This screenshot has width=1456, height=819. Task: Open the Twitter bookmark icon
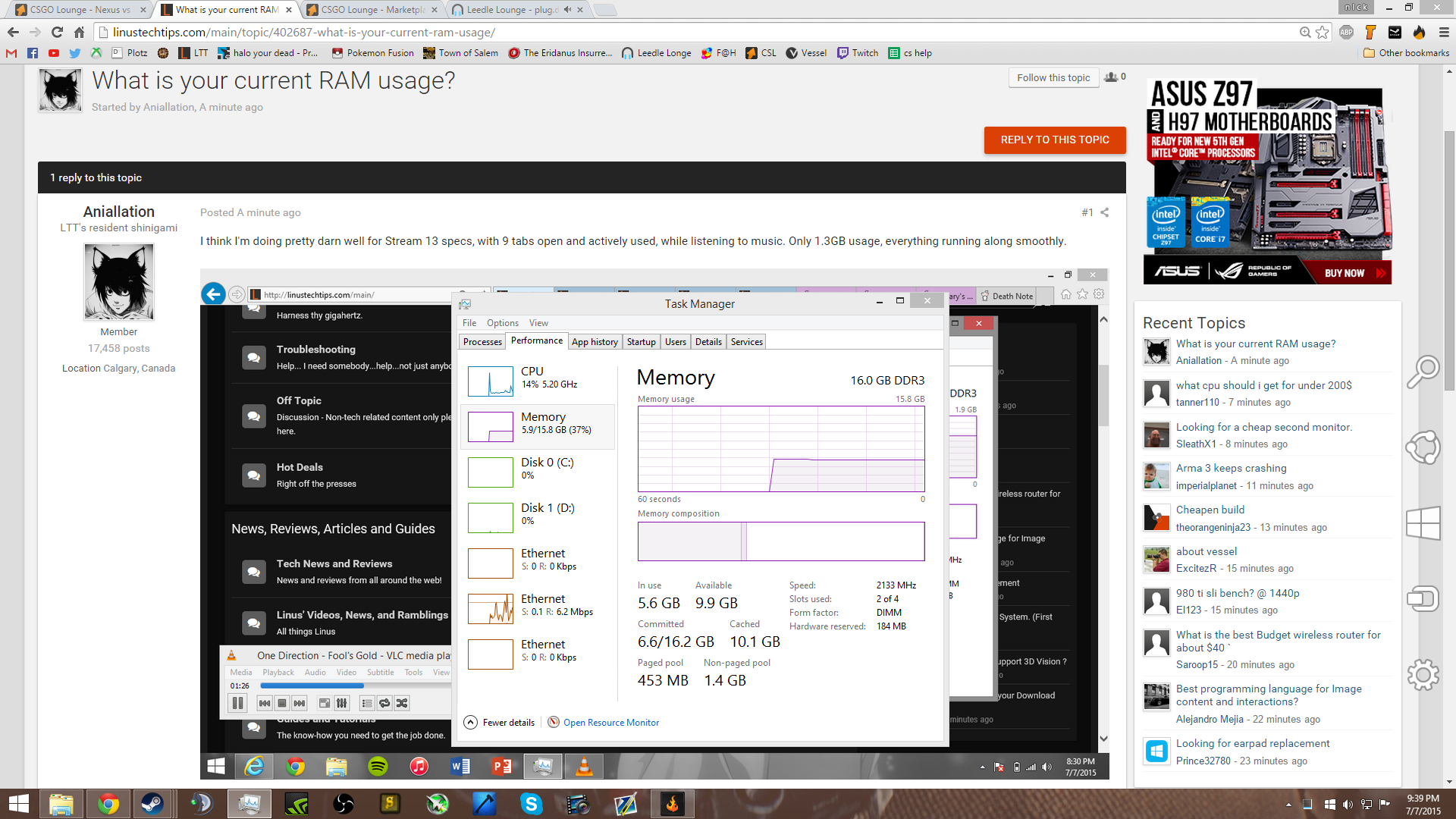pos(75,53)
